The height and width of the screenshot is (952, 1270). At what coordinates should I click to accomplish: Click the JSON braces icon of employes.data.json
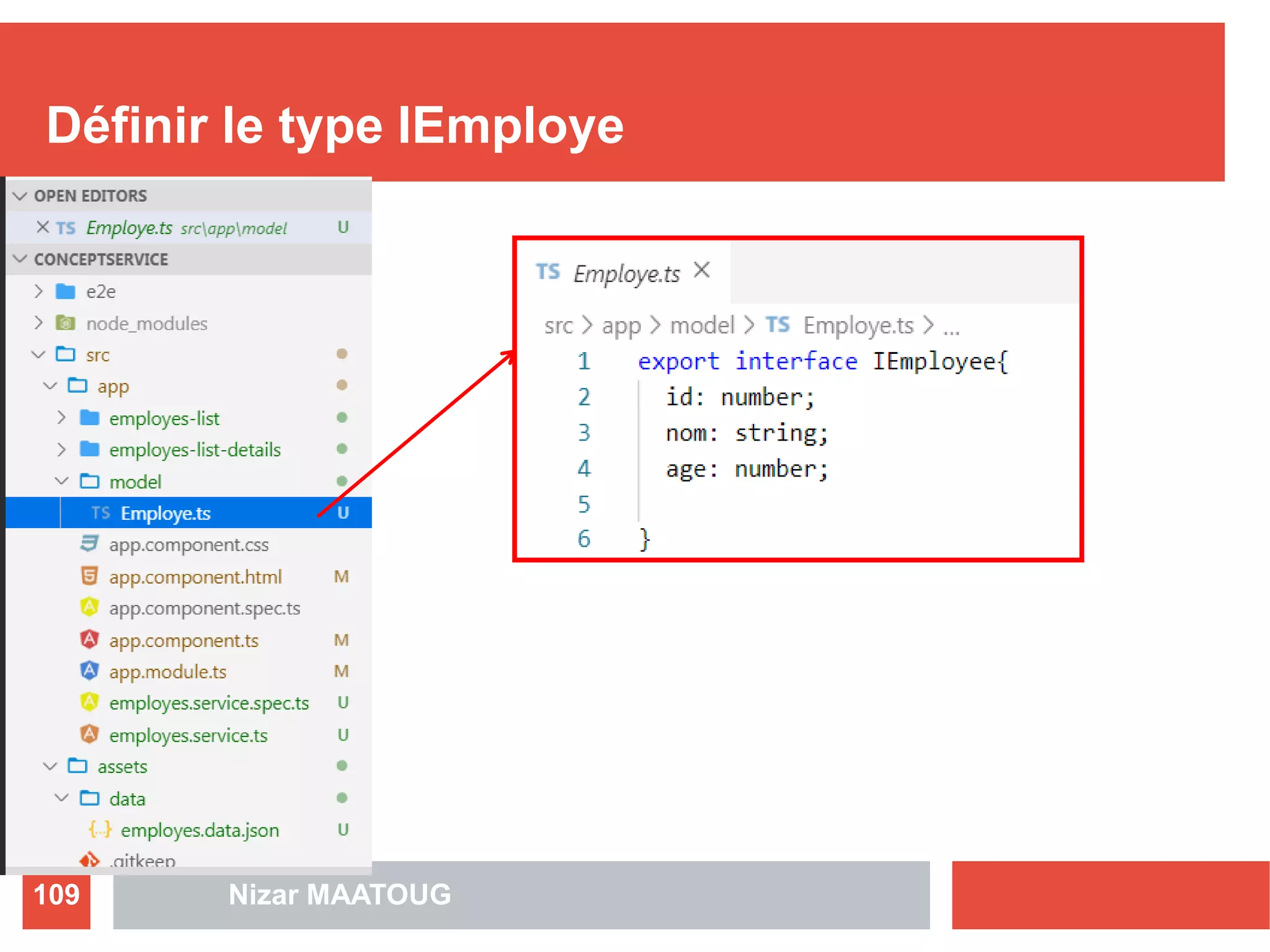[100, 829]
